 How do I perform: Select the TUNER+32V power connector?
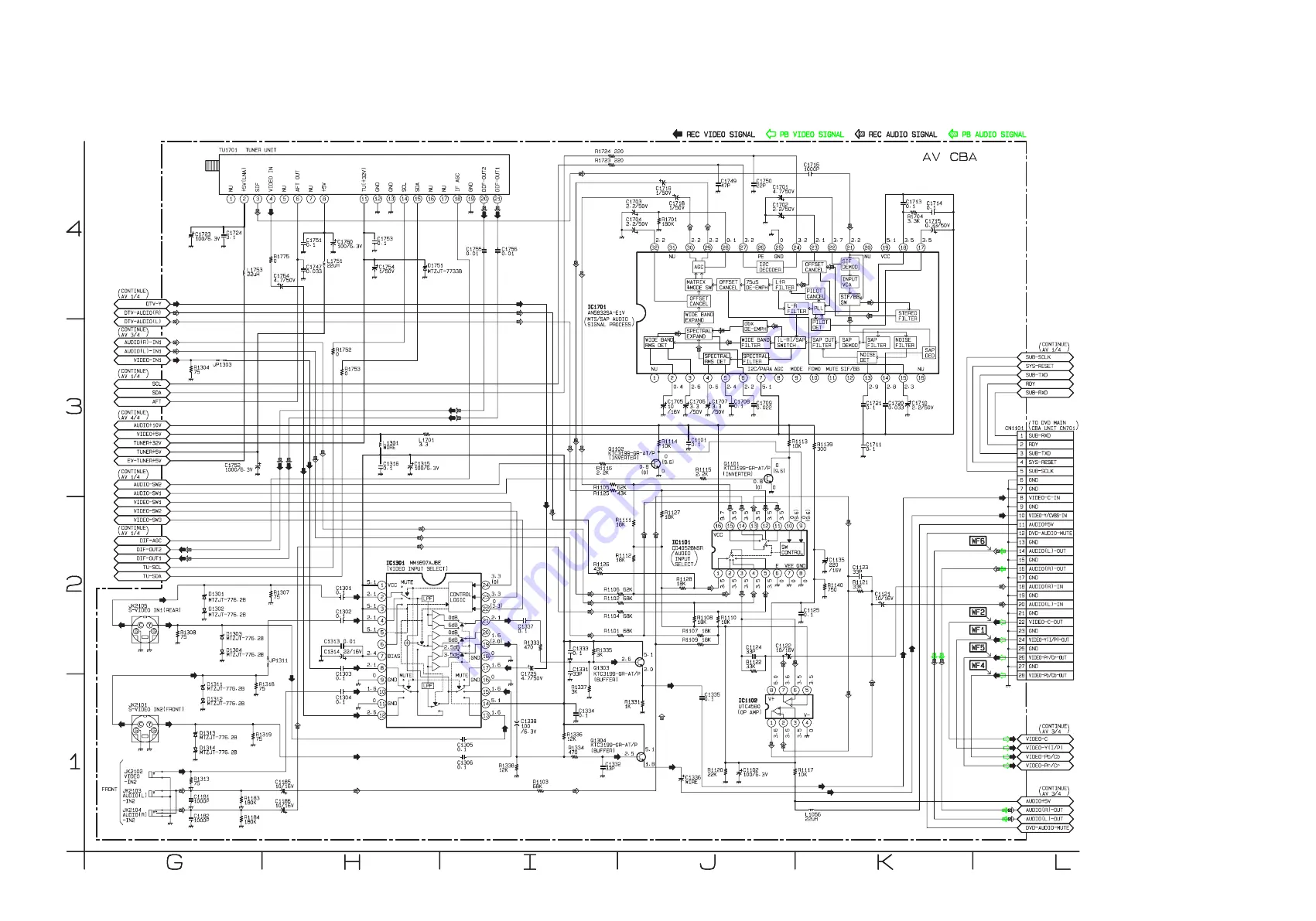(142, 443)
